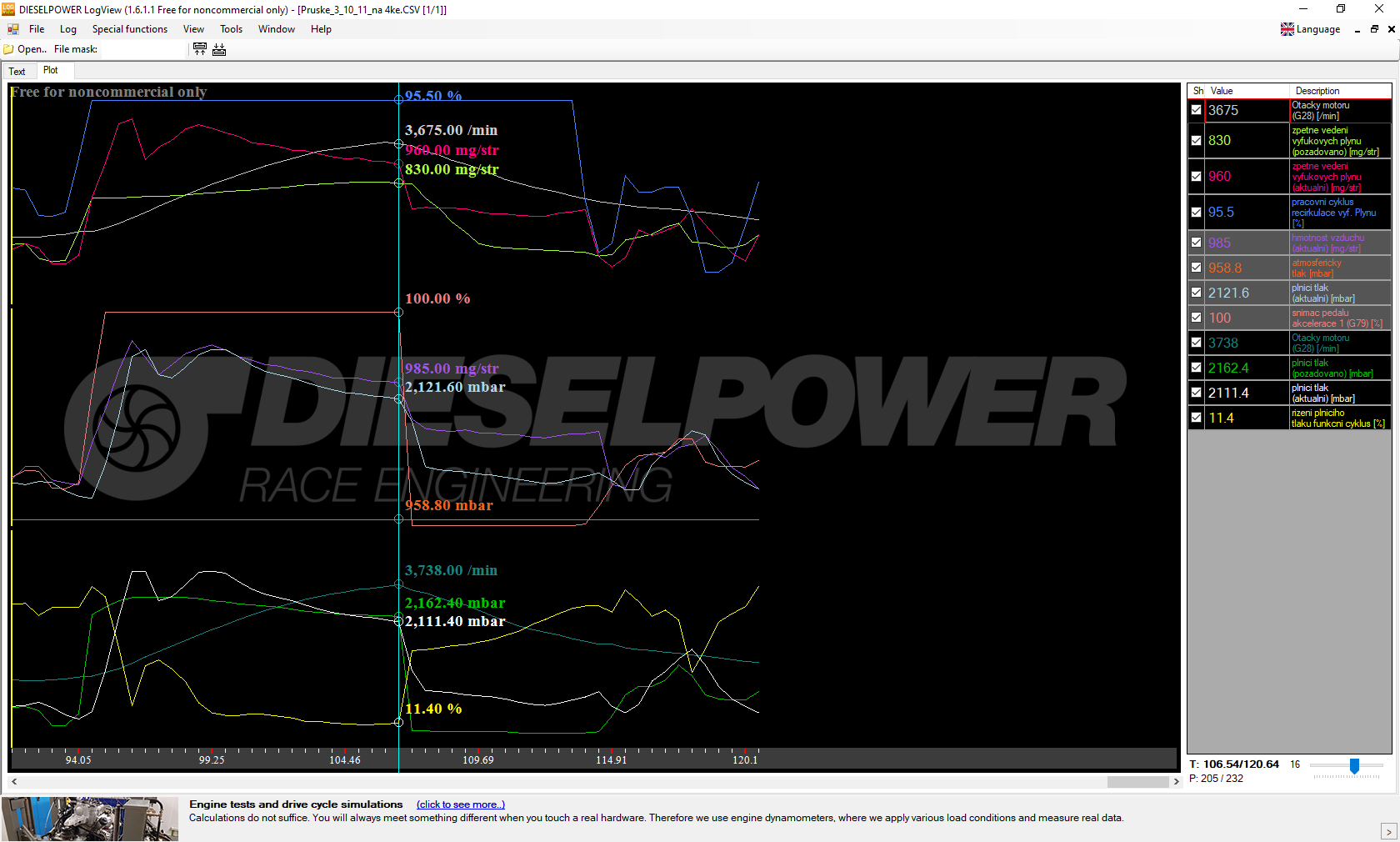Click the zoom level slider handle
This screenshot has height=842, width=1400.
pos(1354,765)
